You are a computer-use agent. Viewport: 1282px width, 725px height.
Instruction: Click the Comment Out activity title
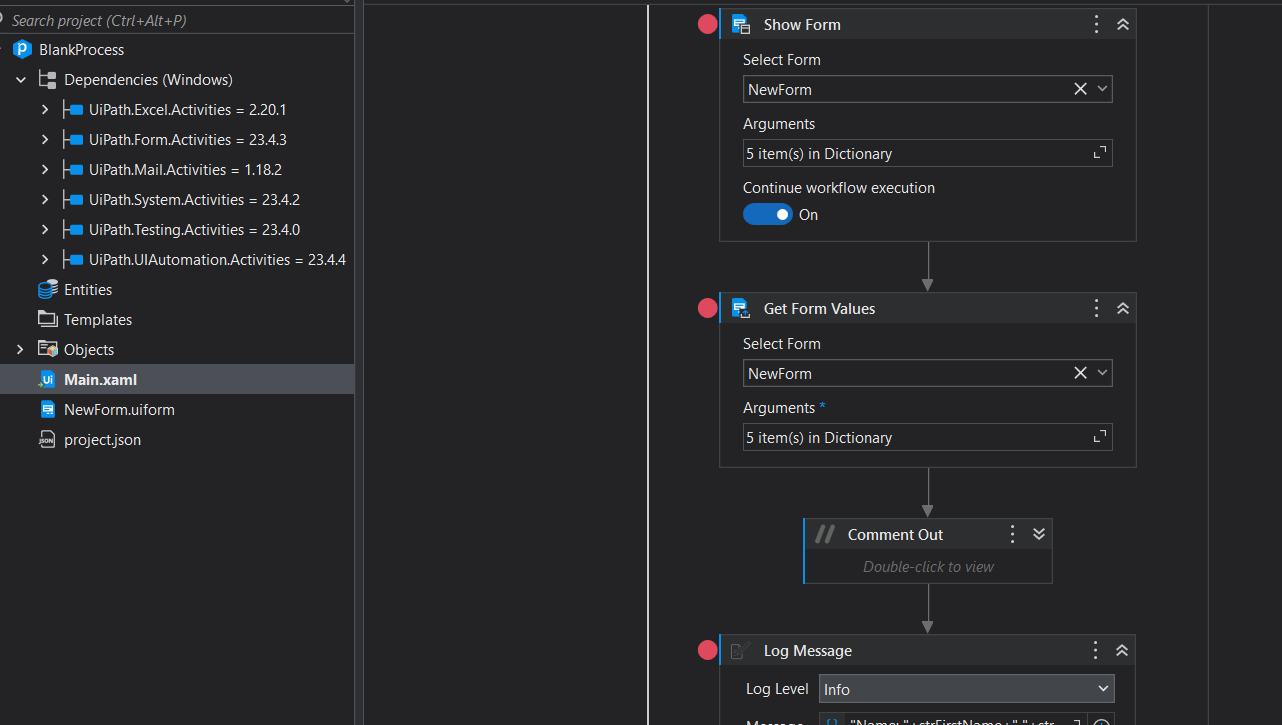pyautogui.click(x=895, y=535)
